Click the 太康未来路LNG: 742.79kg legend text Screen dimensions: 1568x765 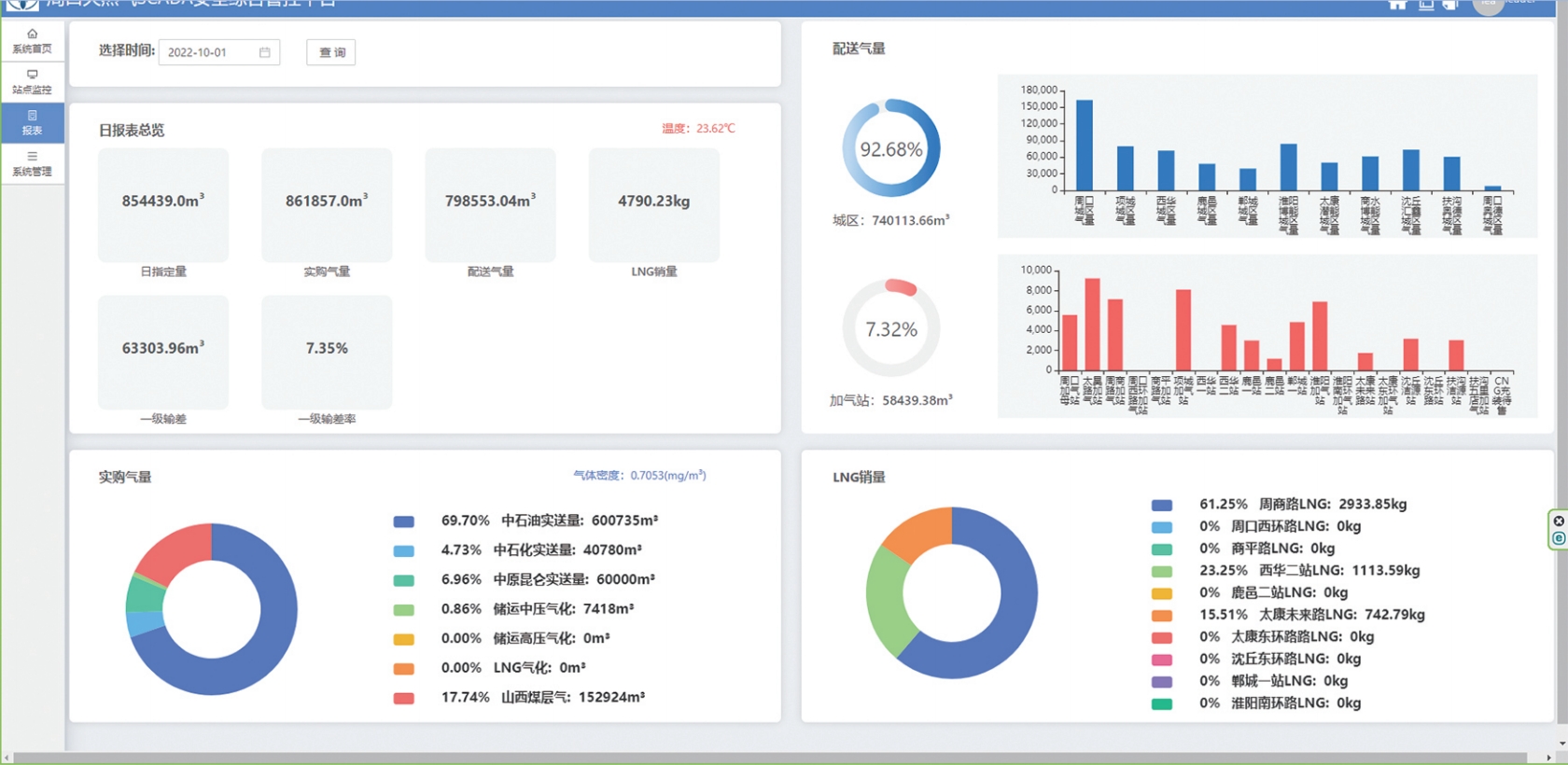tap(1342, 615)
